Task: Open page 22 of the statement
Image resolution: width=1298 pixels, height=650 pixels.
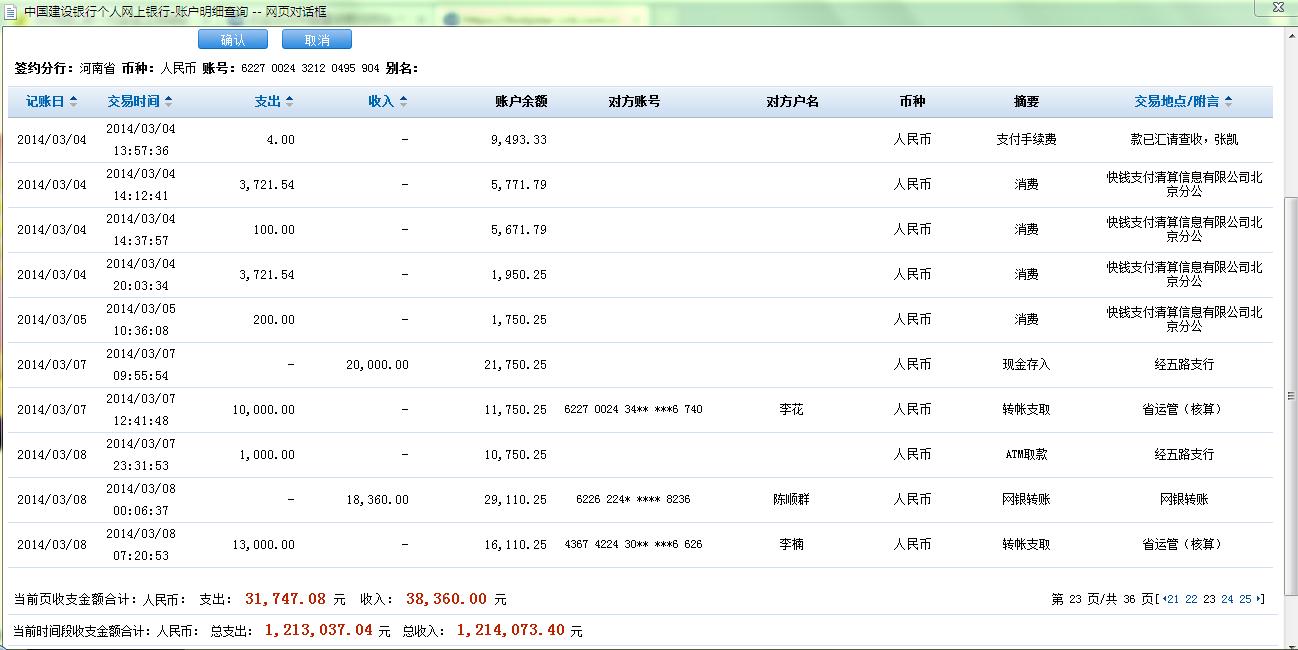Action: (x=1190, y=599)
